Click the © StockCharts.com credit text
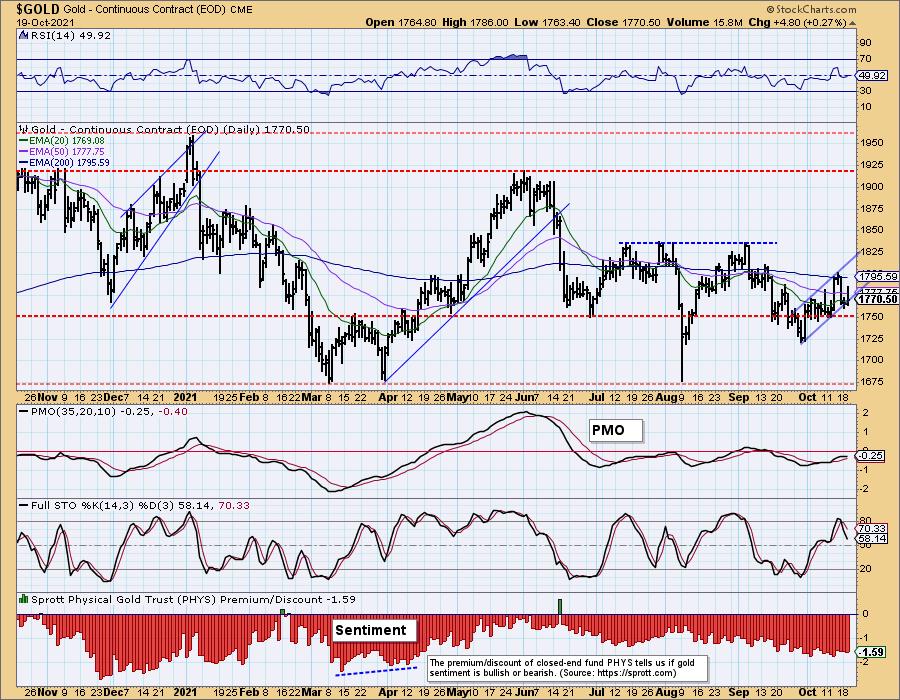 point(812,9)
